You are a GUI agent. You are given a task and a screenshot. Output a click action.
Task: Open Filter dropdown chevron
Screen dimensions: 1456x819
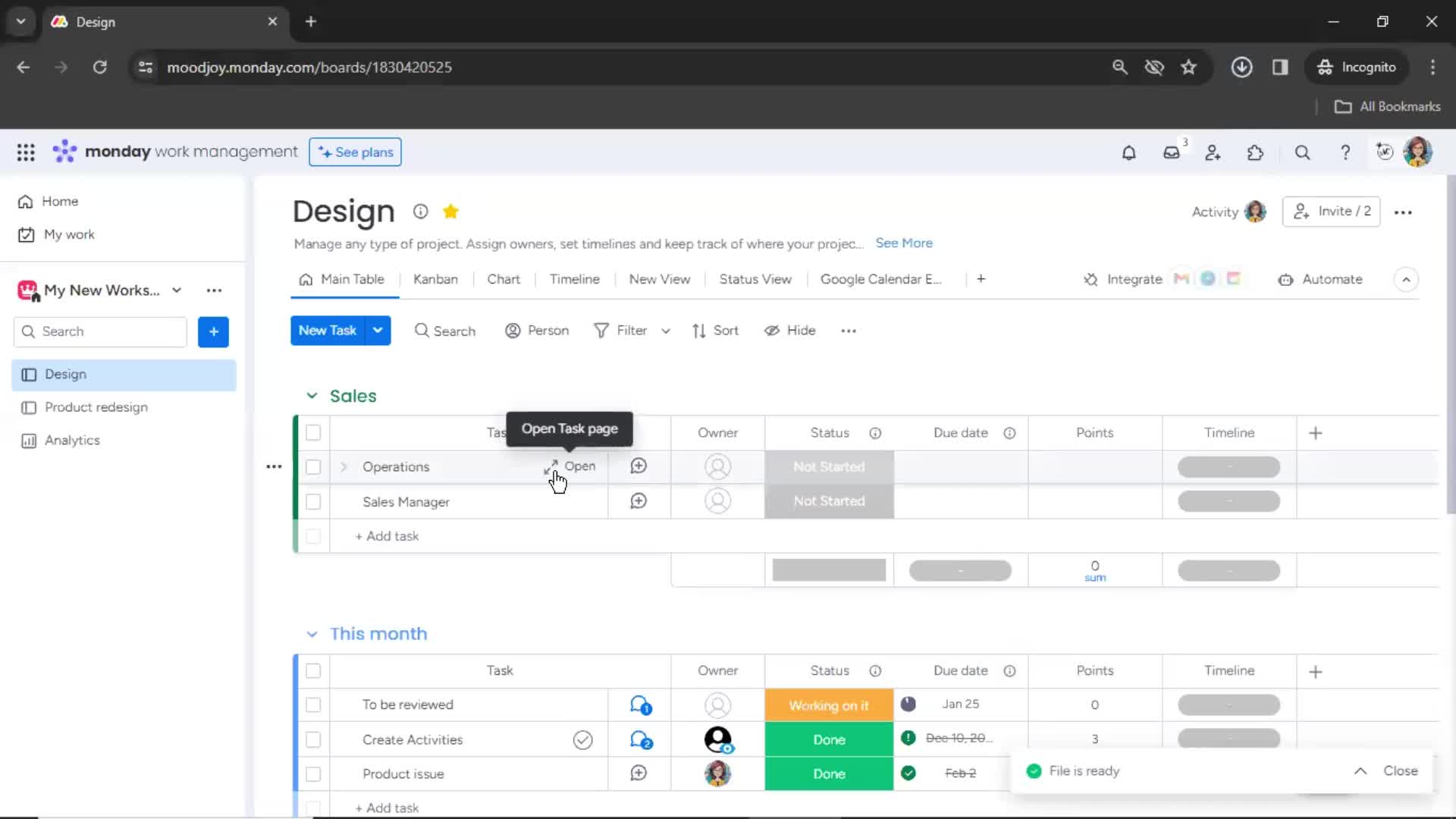666,331
